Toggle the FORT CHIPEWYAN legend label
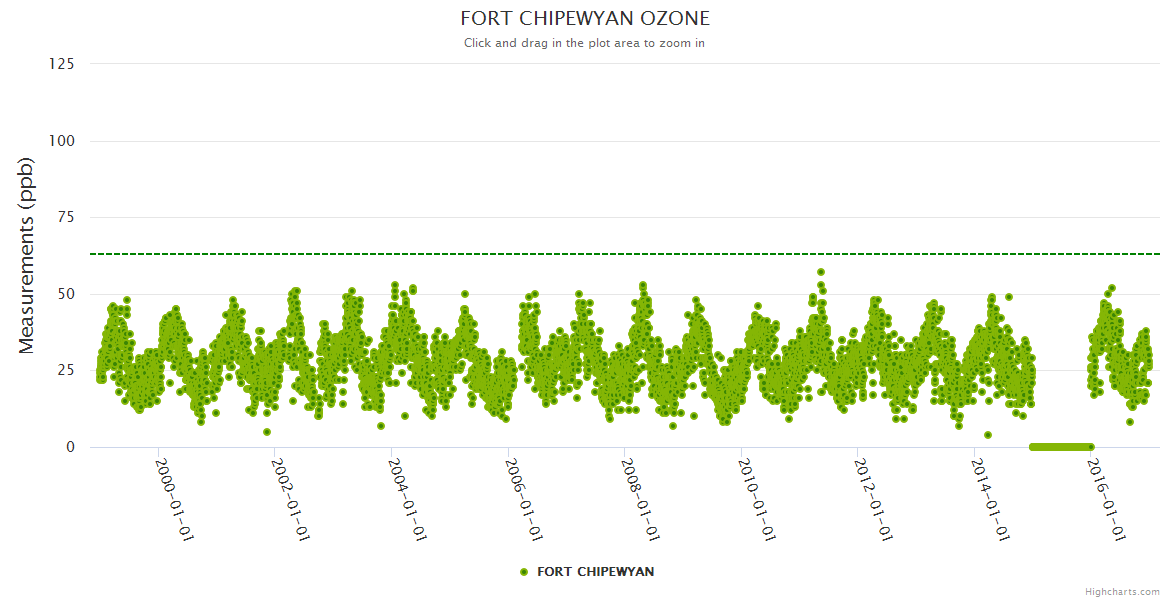Viewport: 1170px width, 600px height. pyautogui.click(x=595, y=572)
